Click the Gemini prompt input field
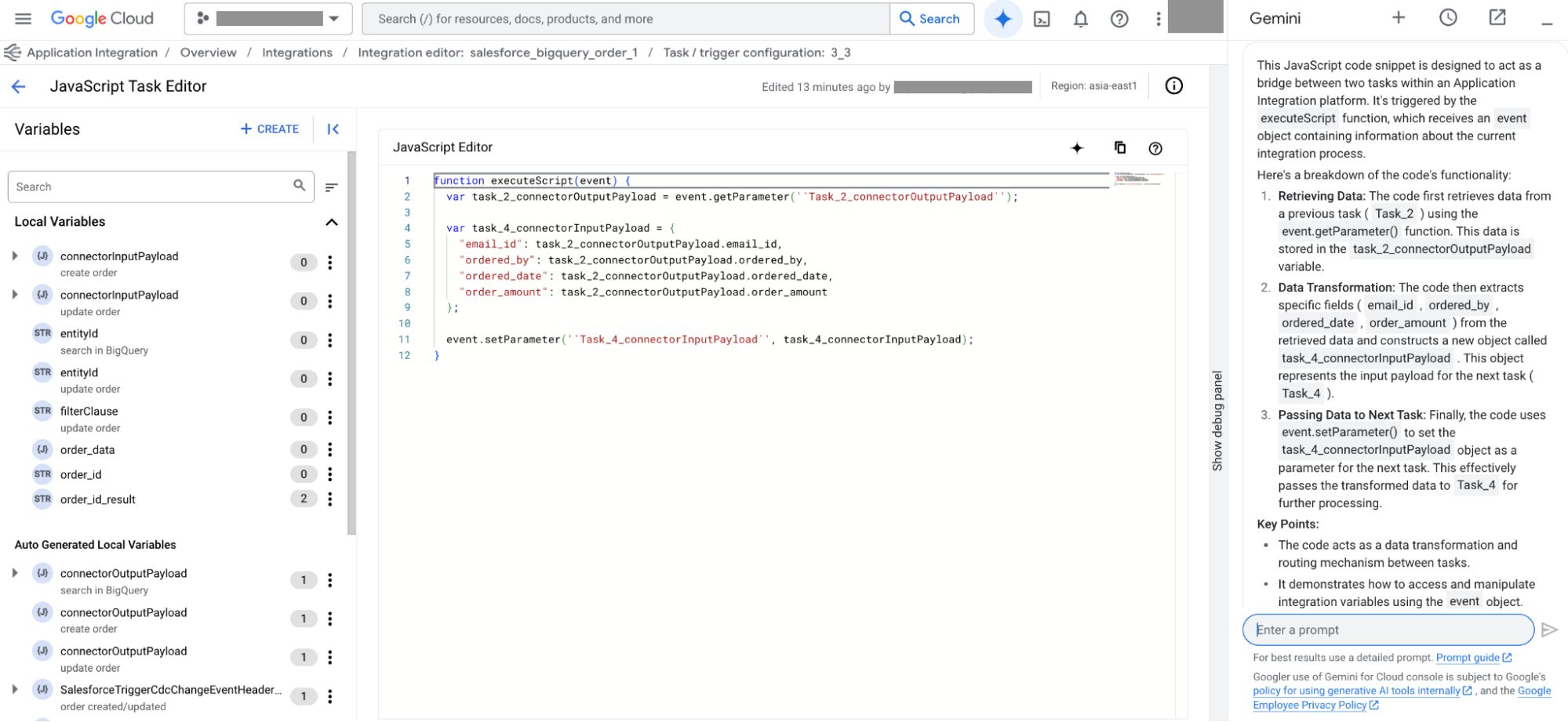Viewport: 1568px width, 722px height. [1388, 629]
